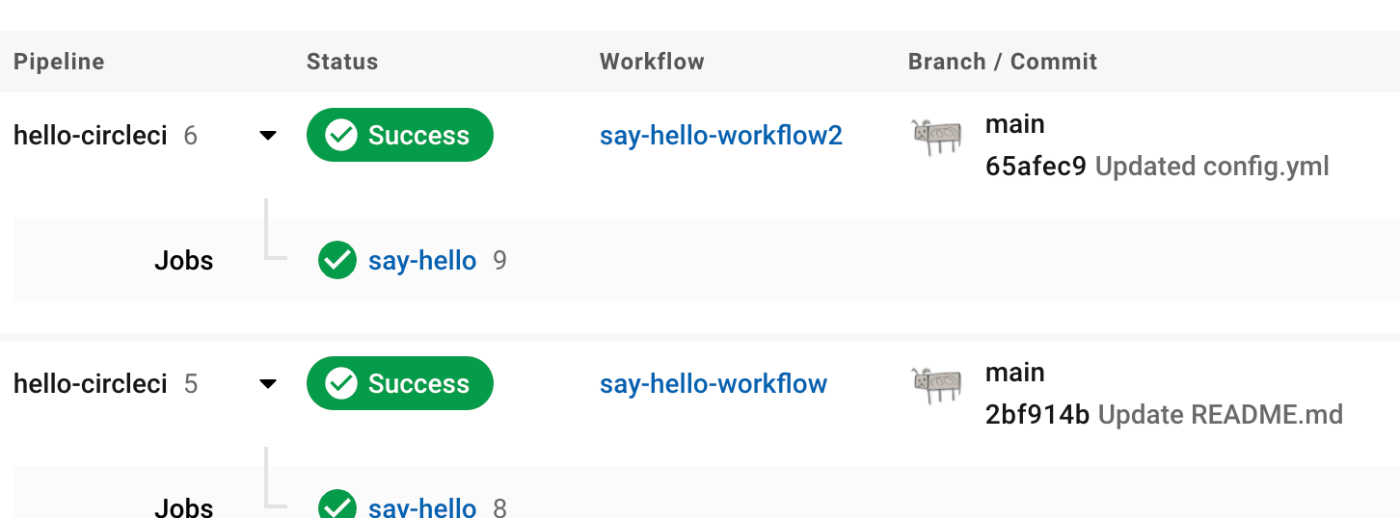Click the green check icon beside say-hello 9
The image size is (1400, 518).
[337, 260]
